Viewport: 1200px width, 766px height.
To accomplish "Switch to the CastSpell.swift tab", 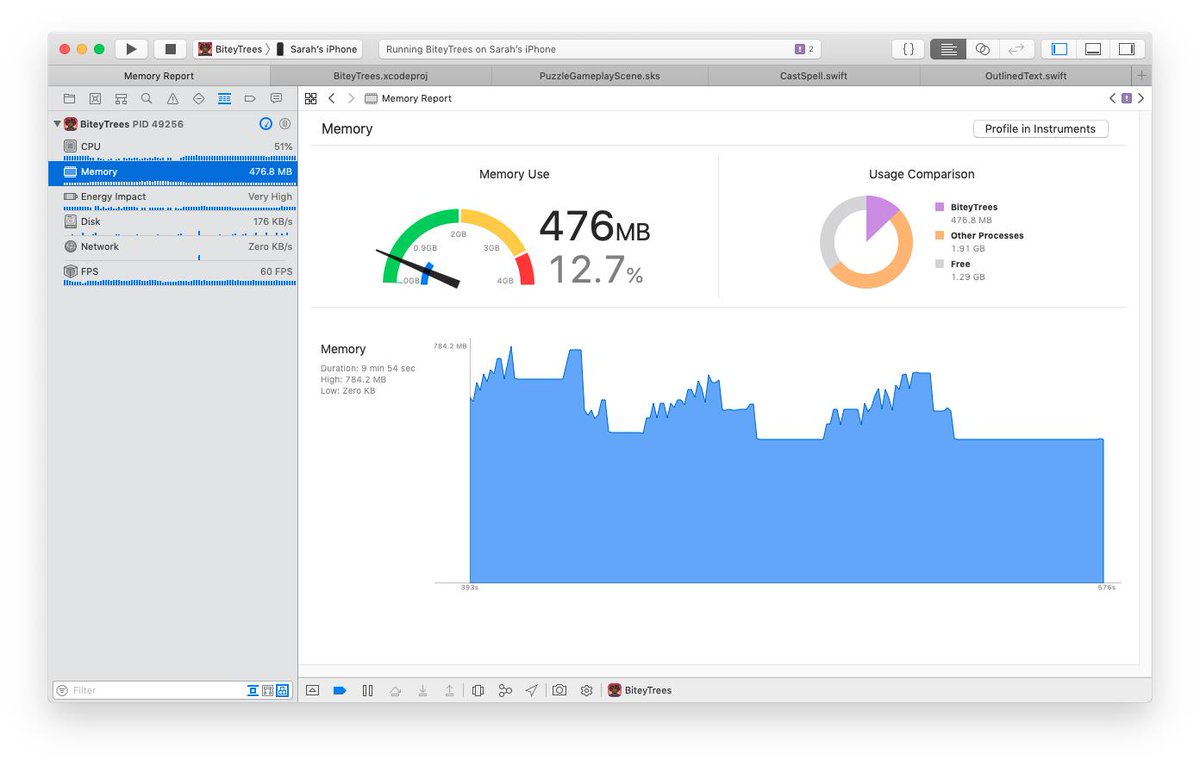I will (x=813, y=76).
